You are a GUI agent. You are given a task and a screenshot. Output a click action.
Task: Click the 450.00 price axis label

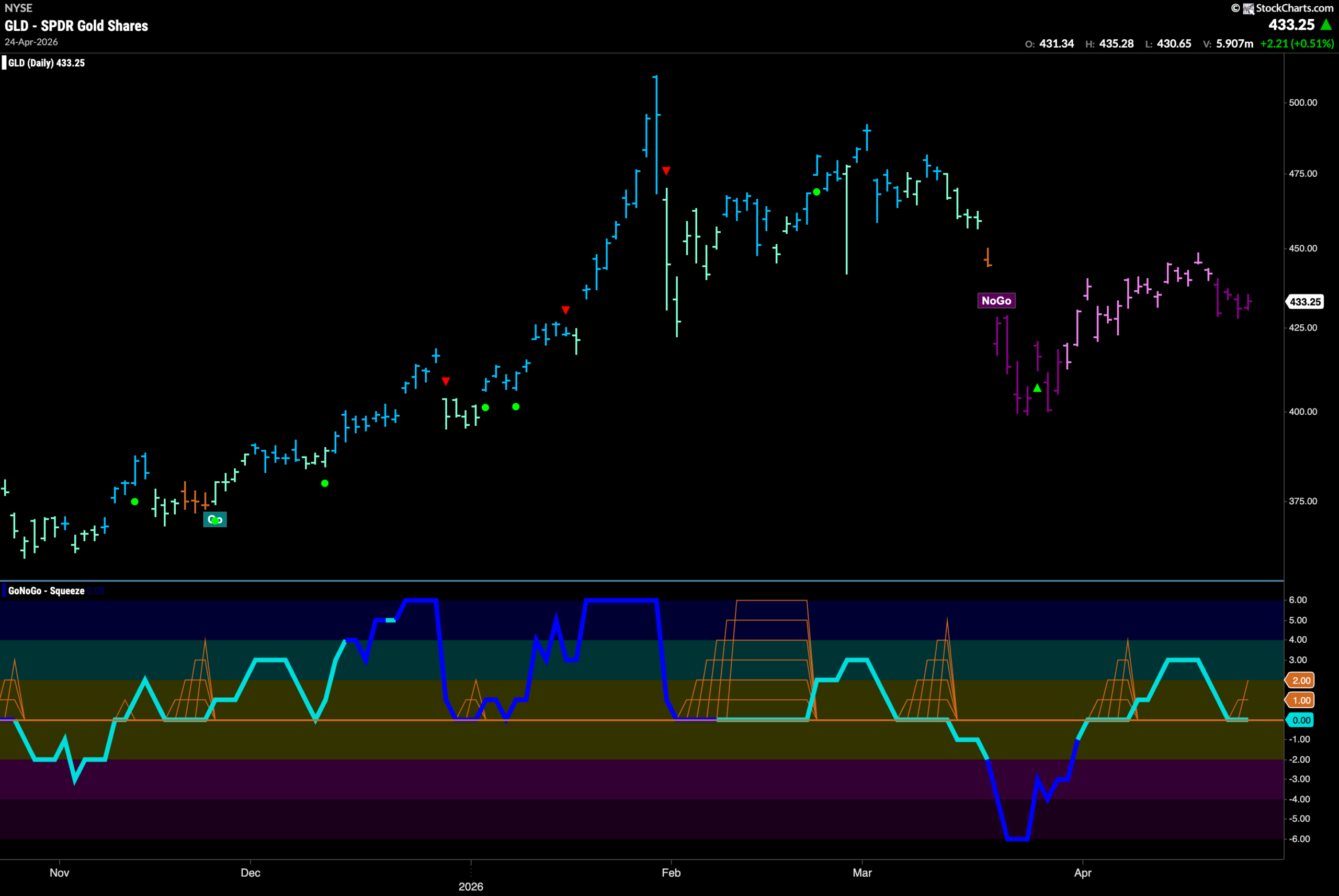(1302, 248)
